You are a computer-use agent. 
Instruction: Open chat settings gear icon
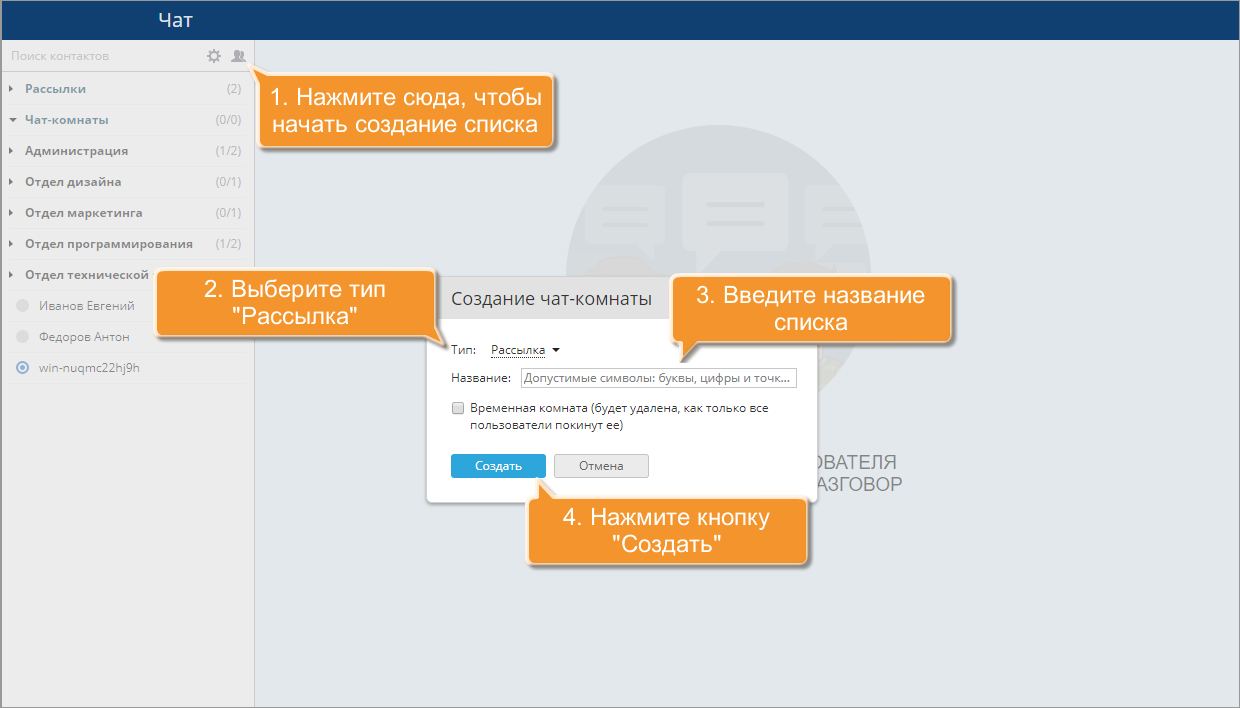213,56
